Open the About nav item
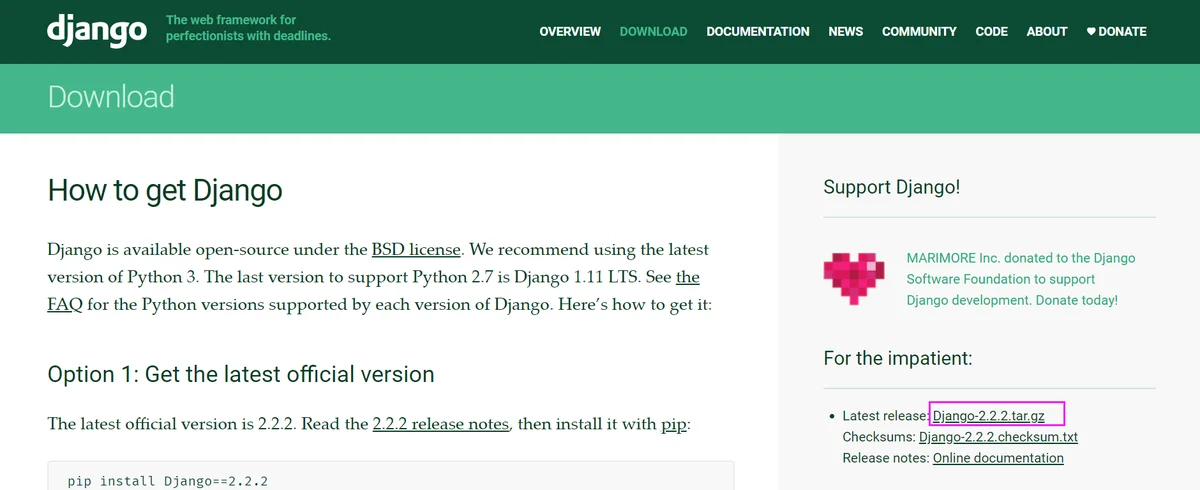Screen dimensions: 1200x490 (1047, 31)
